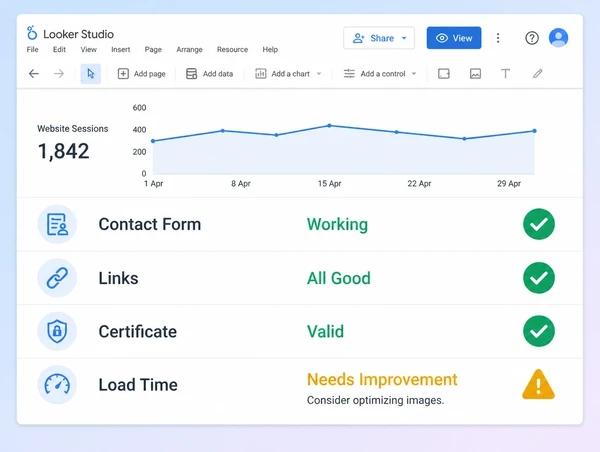Image resolution: width=600 pixels, height=452 pixels.
Task: Open the Resource menu
Action: click(232, 49)
